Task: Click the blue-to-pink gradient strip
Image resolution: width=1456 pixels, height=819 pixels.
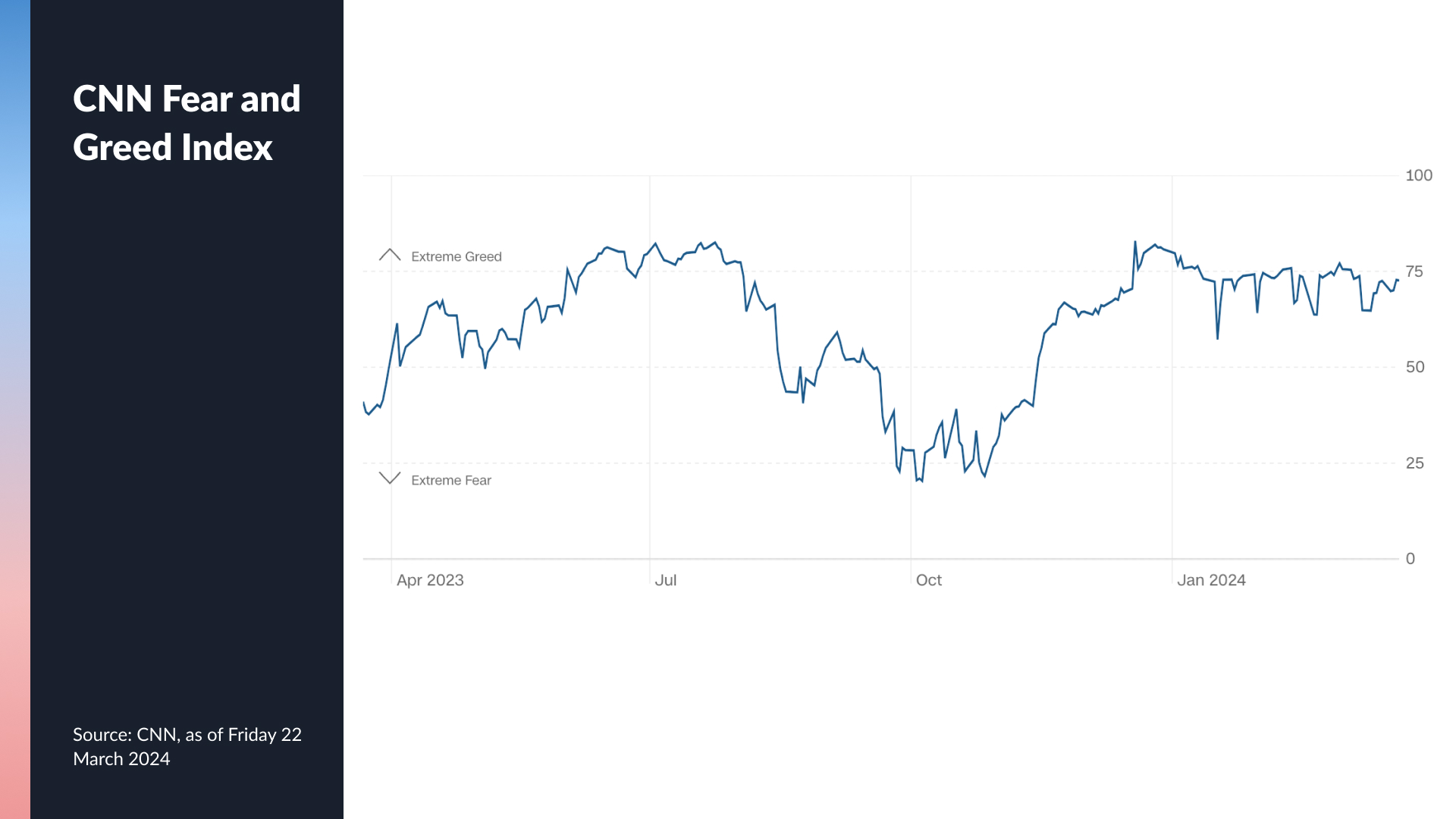Action: [15, 409]
